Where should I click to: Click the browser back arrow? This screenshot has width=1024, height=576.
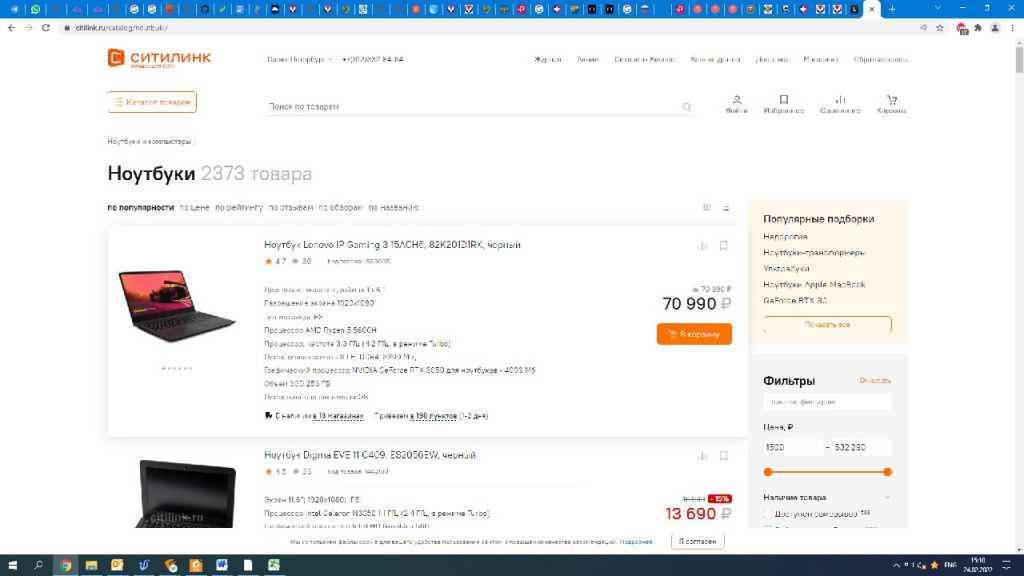(12, 28)
